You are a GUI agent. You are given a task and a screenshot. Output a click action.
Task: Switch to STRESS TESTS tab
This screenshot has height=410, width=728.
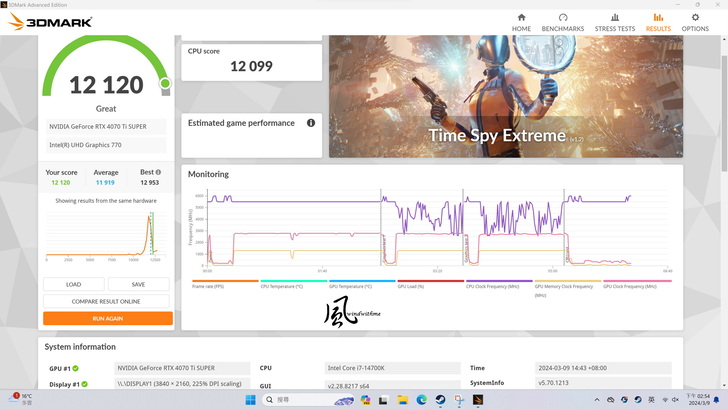tap(615, 22)
